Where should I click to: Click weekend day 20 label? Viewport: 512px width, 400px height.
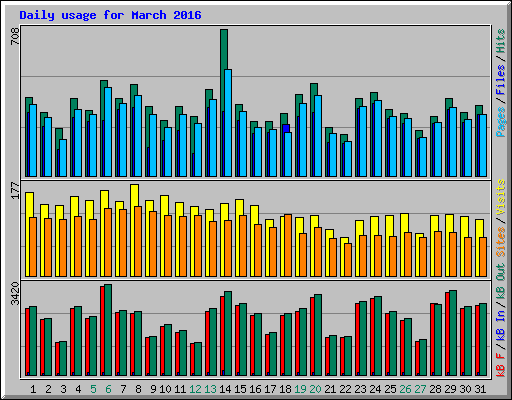pyautogui.click(x=315, y=389)
